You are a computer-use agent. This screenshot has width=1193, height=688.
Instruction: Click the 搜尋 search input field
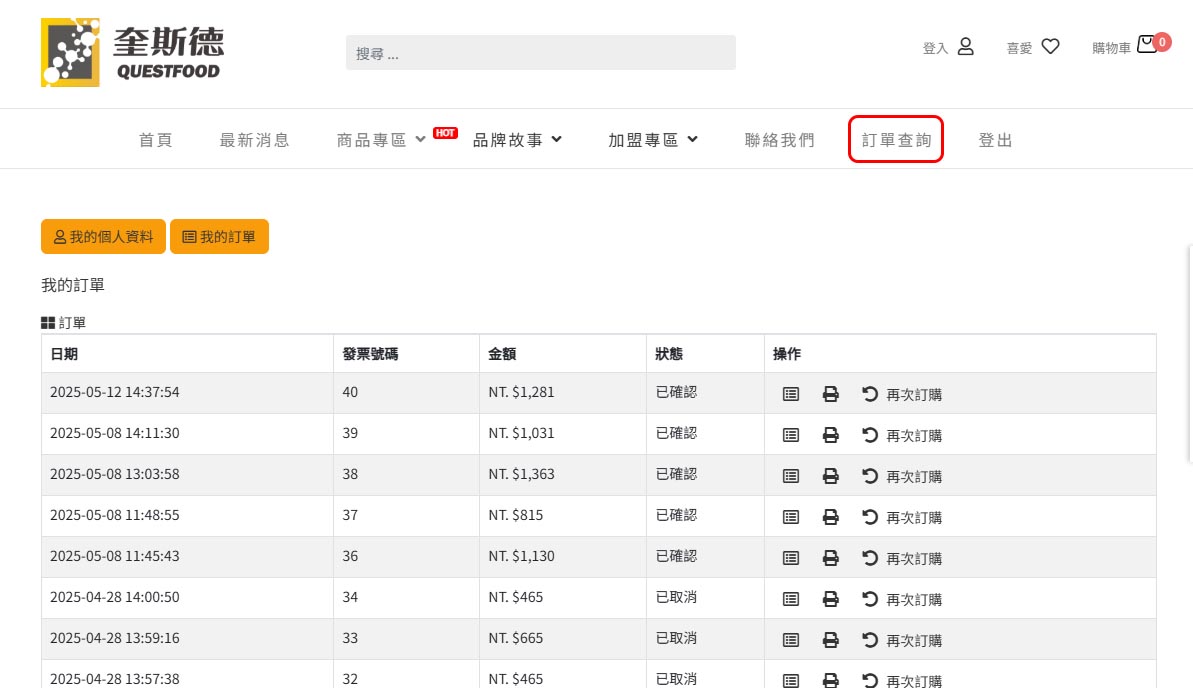point(541,53)
